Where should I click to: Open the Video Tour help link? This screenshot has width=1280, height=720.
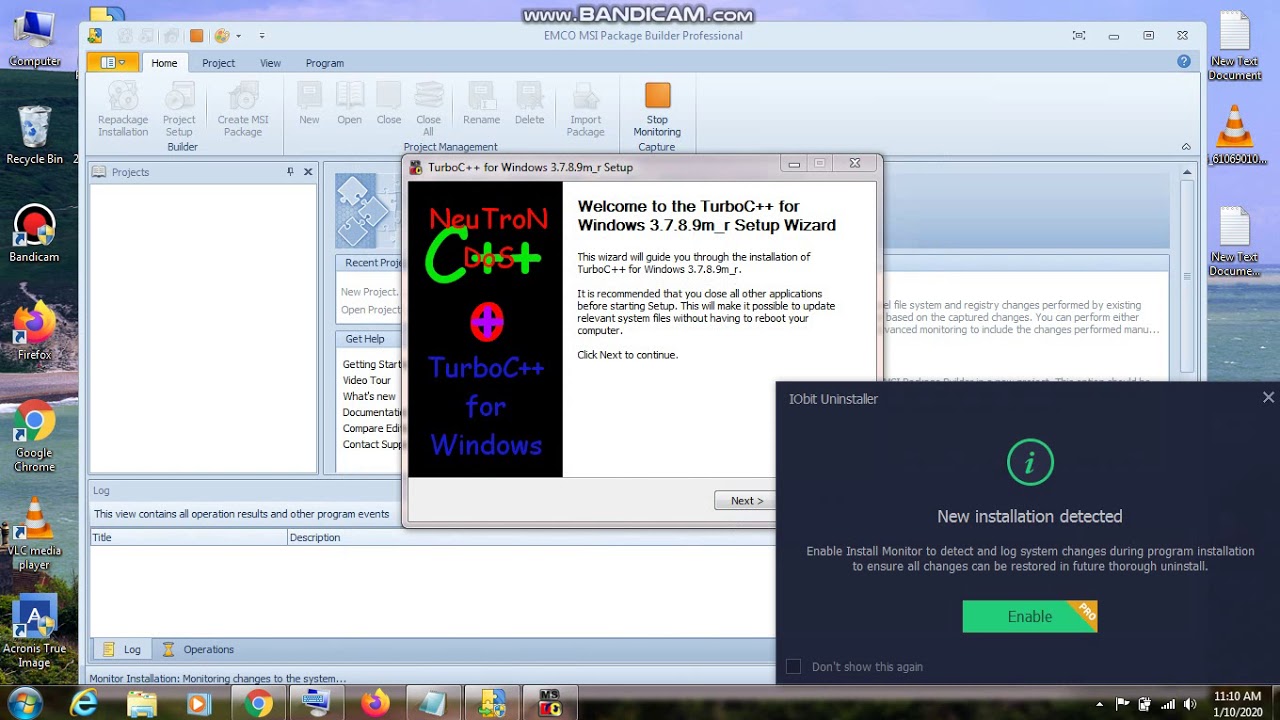pos(367,380)
